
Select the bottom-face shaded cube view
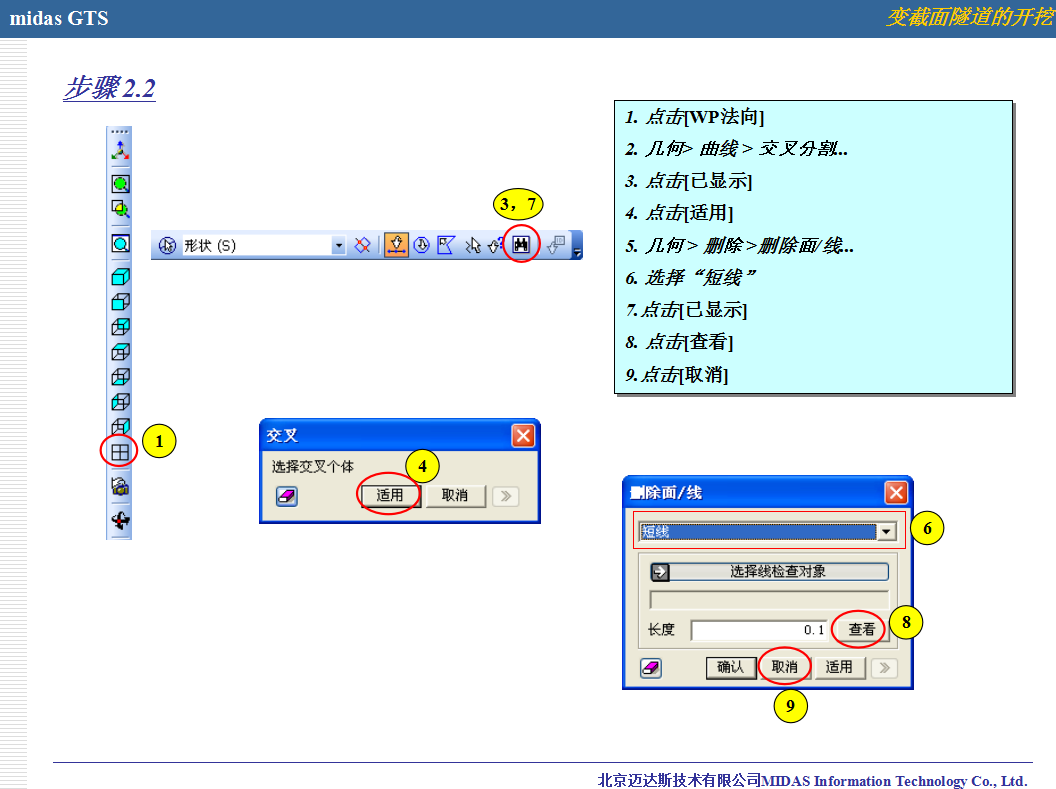[x=121, y=376]
